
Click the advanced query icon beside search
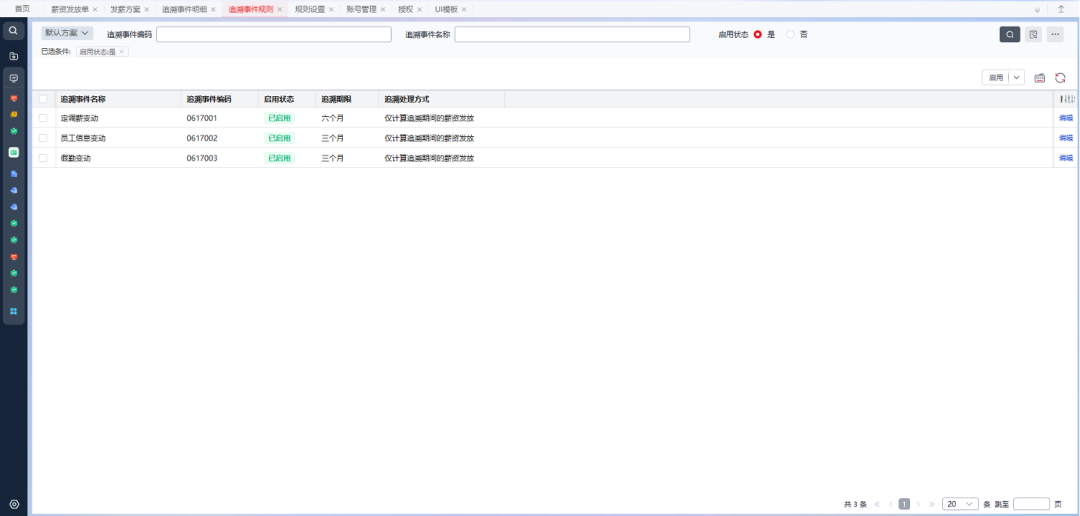pyautogui.click(x=1033, y=34)
